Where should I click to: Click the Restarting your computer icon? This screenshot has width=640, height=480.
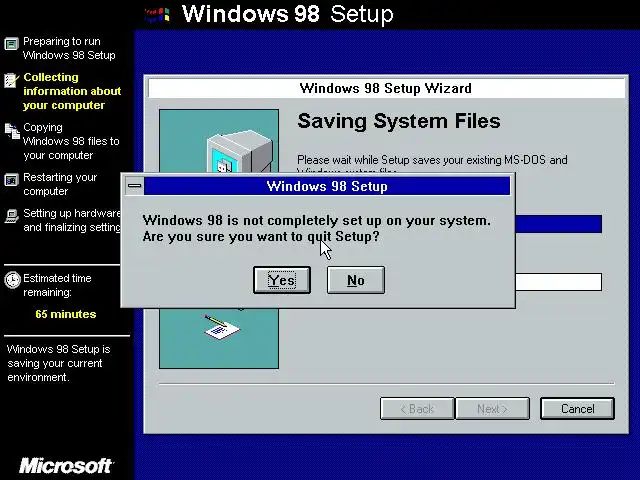tap(11, 180)
